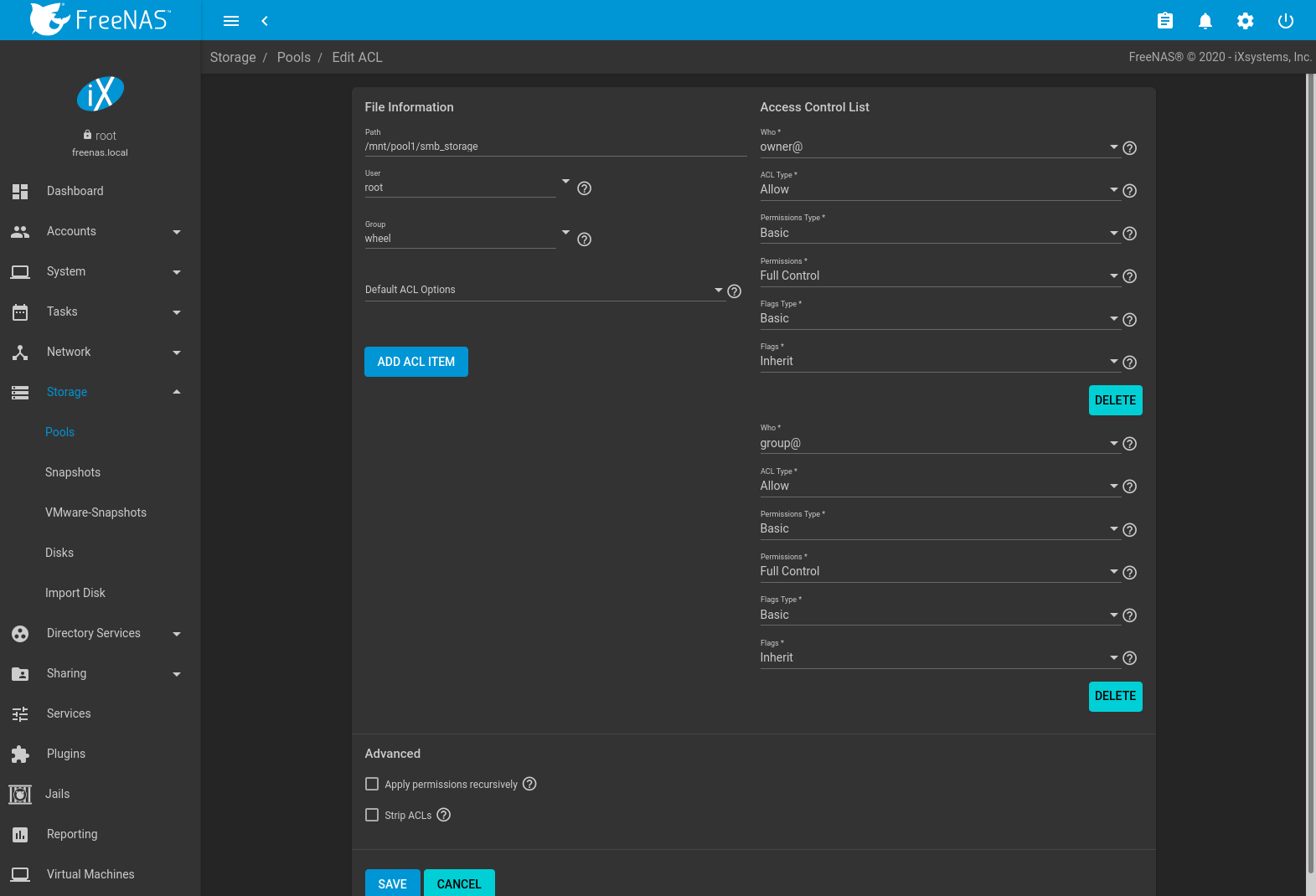
Task: Click the back chevron in top bar
Action: [265, 21]
